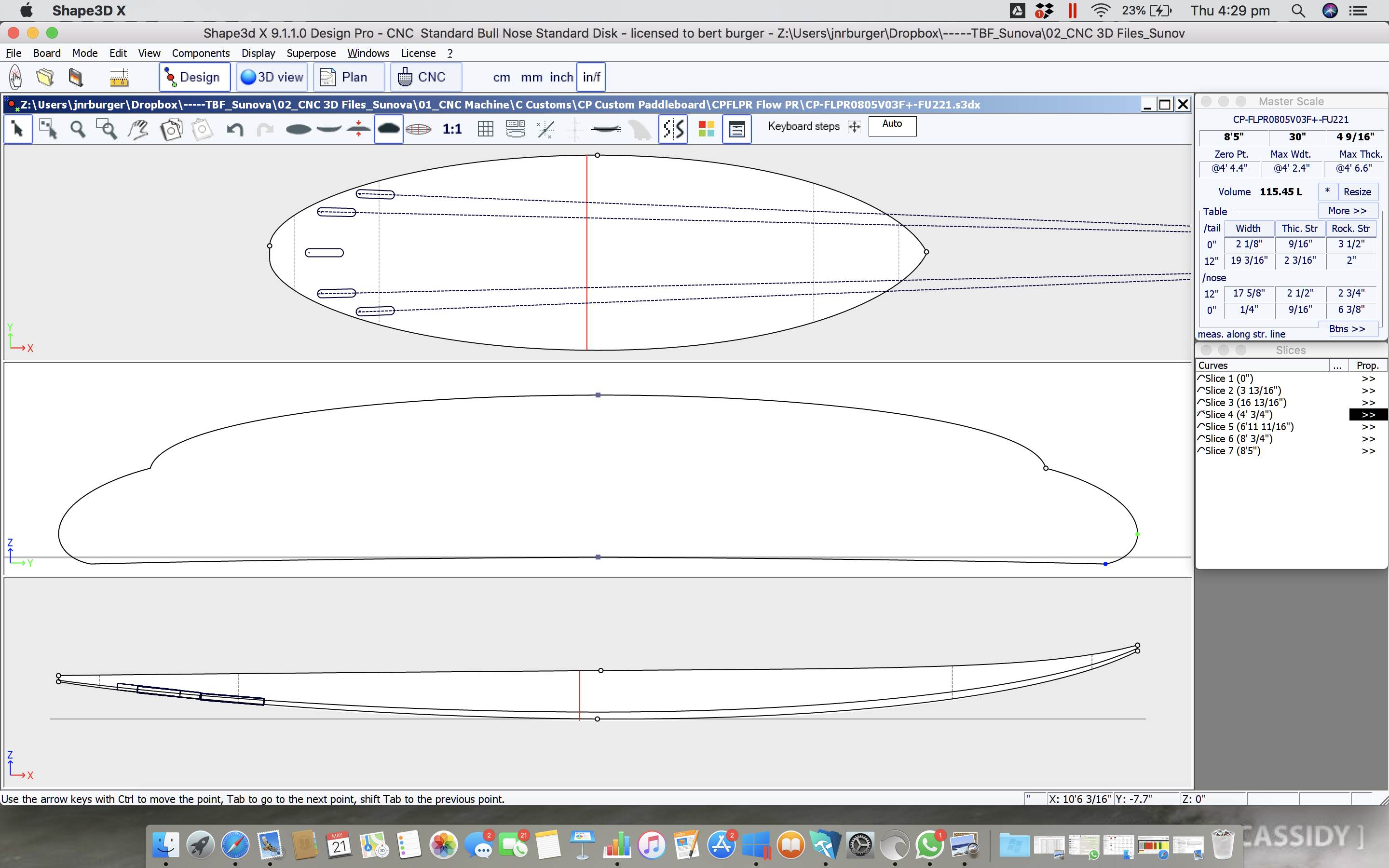Enable the Auto keyboard steps mode

892,125
